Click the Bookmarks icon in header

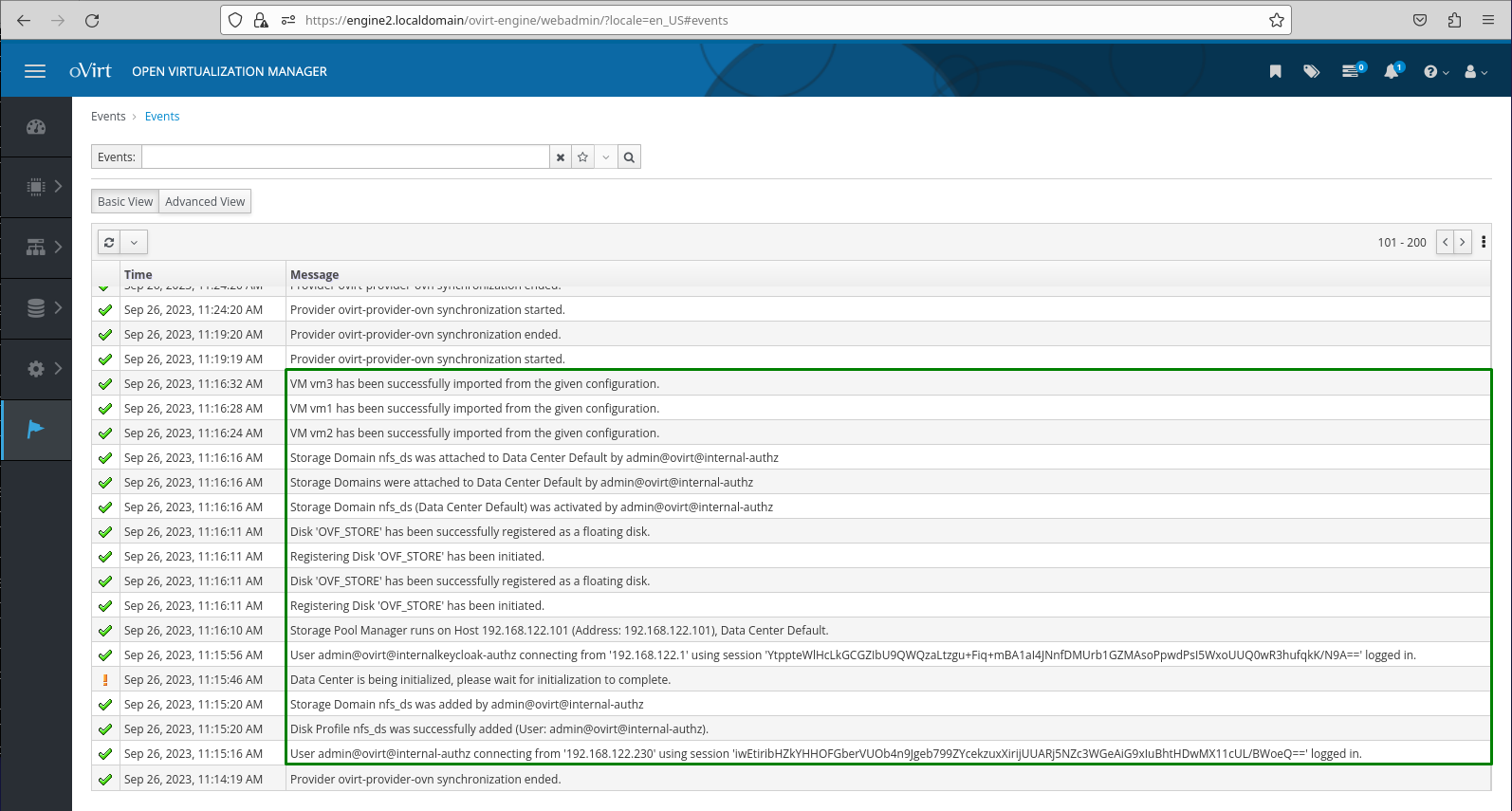point(1275,71)
